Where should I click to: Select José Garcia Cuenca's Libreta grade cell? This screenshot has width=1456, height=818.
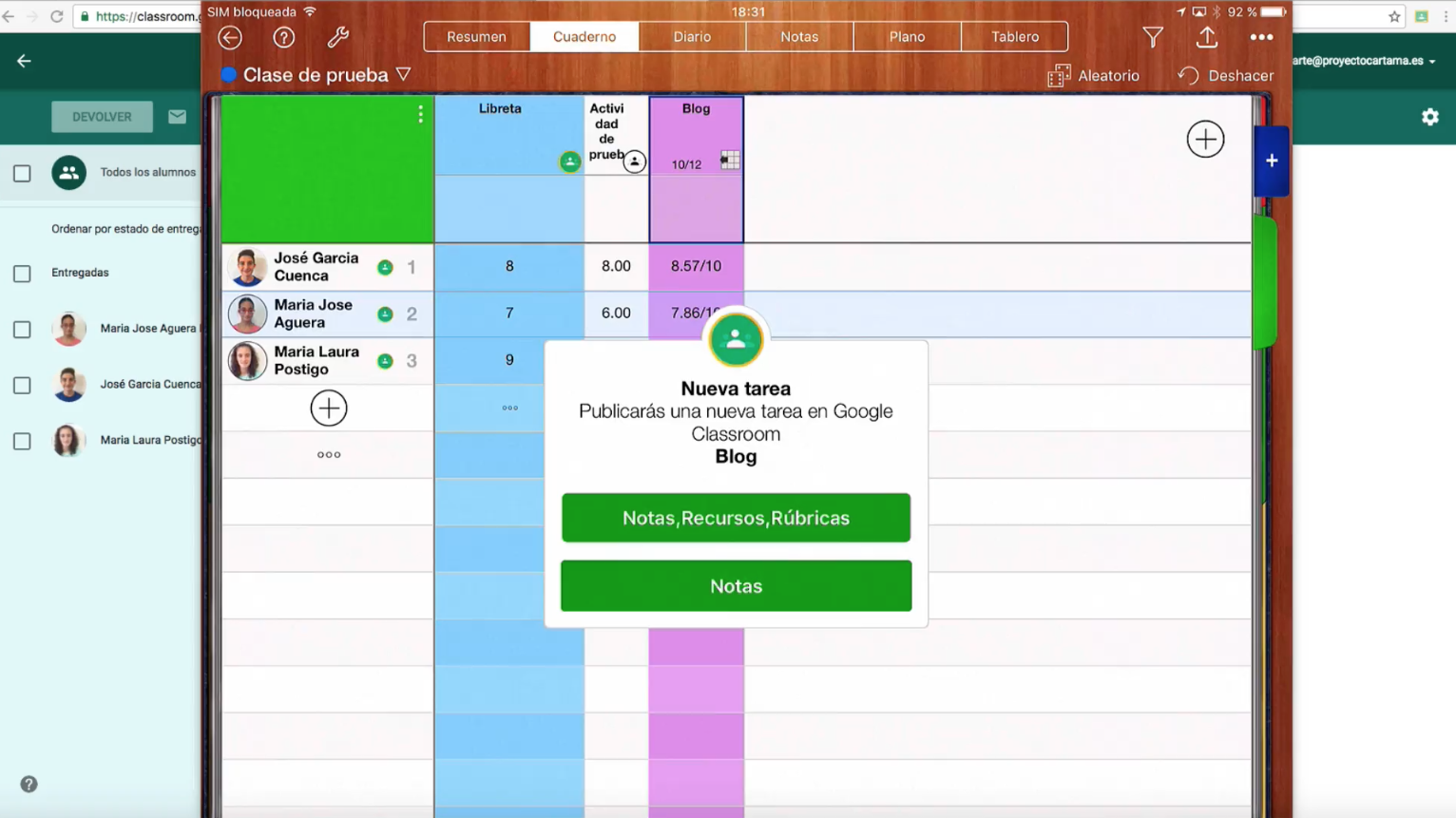pos(509,267)
